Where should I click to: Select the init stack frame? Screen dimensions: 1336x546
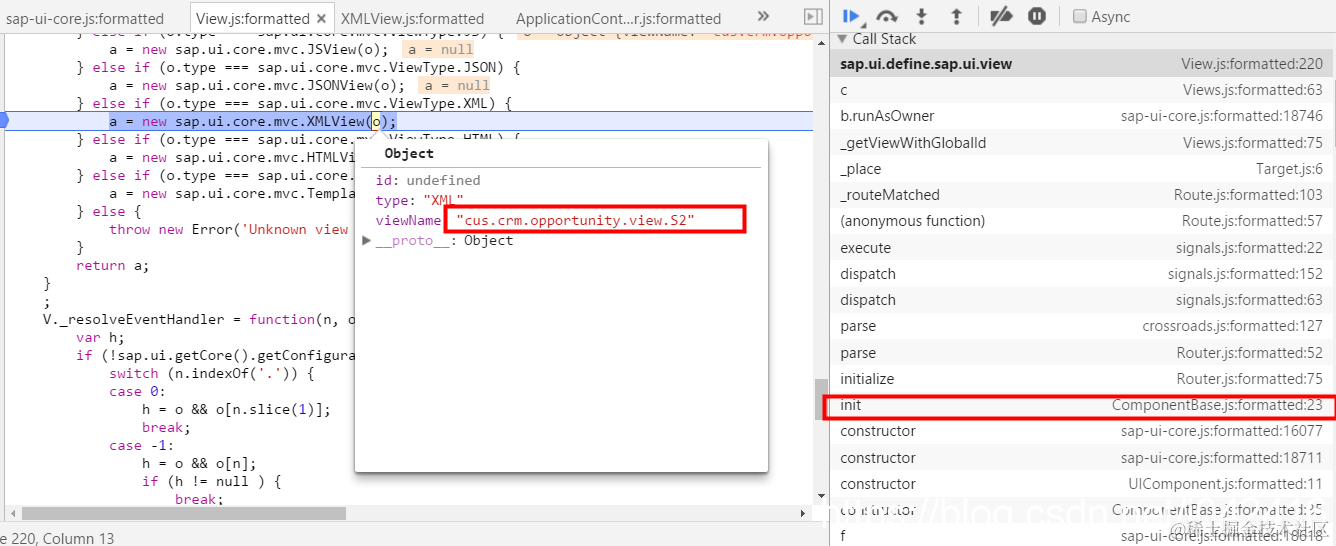point(1083,405)
